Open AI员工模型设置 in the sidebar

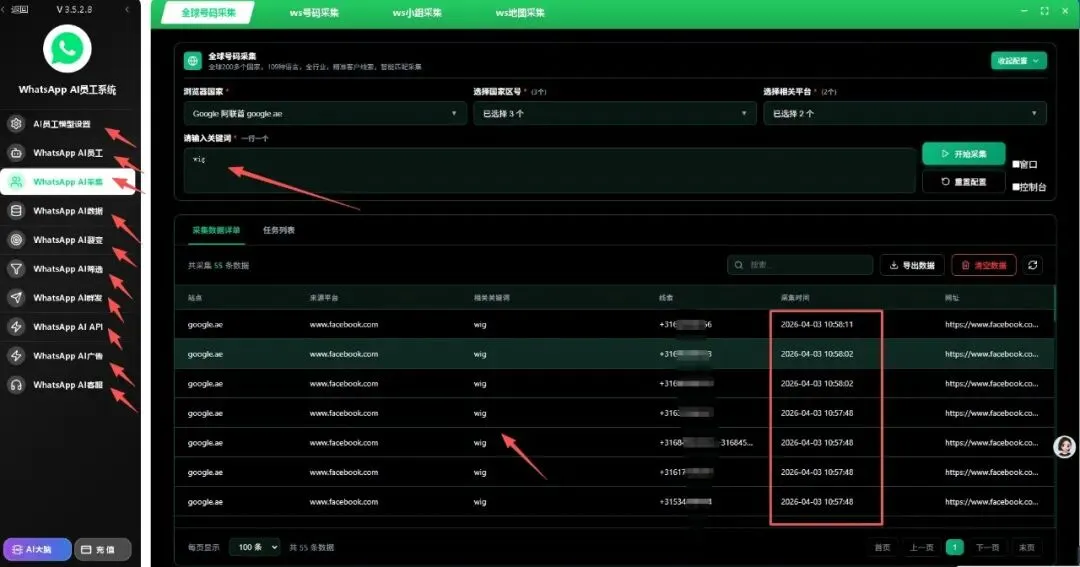pyautogui.click(x=68, y=124)
